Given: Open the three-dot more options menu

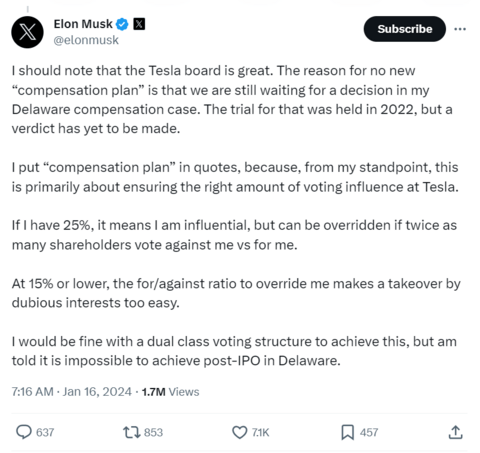Looking at the screenshot, I should (460, 29).
